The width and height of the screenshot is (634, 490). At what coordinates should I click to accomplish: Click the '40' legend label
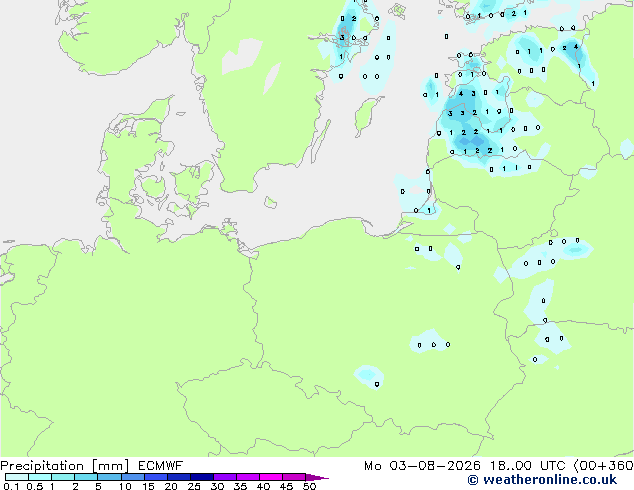click(263, 486)
